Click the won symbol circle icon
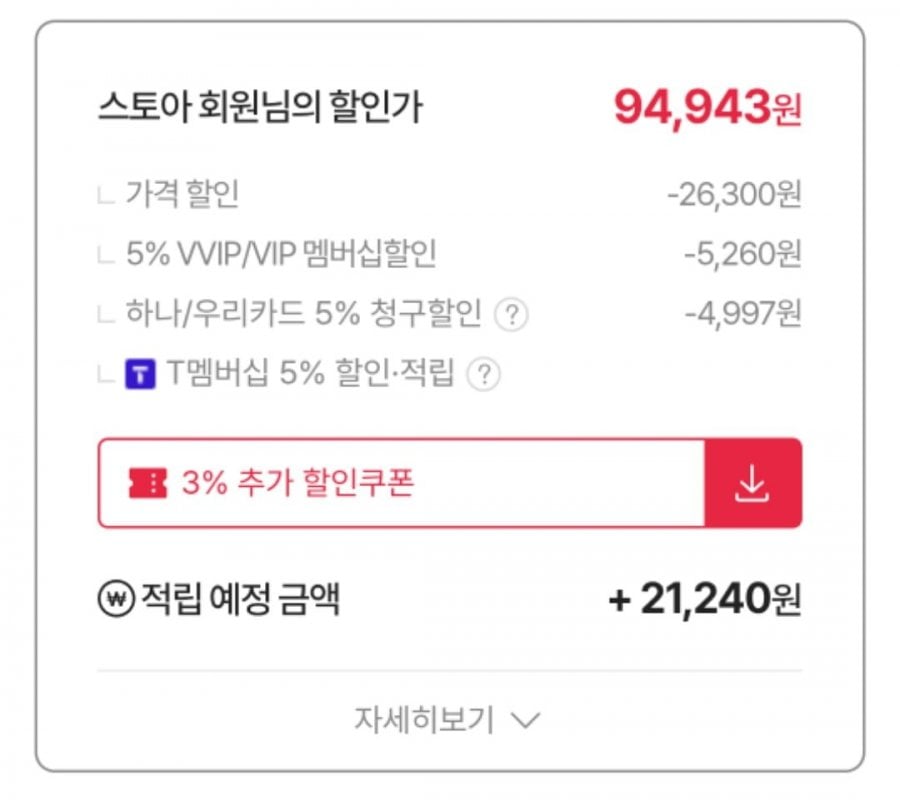Image resolution: width=900 pixels, height=800 pixels. click(116, 601)
